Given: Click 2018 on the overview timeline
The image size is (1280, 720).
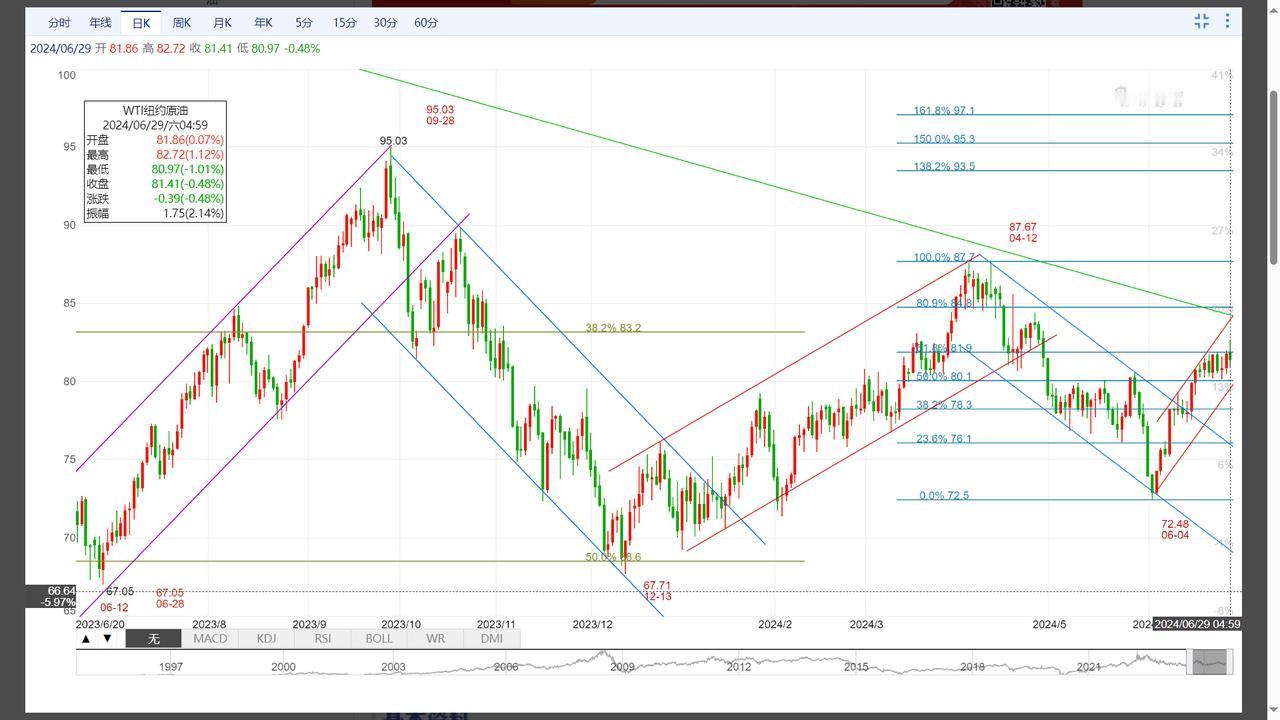Looking at the screenshot, I should click(x=972, y=667).
